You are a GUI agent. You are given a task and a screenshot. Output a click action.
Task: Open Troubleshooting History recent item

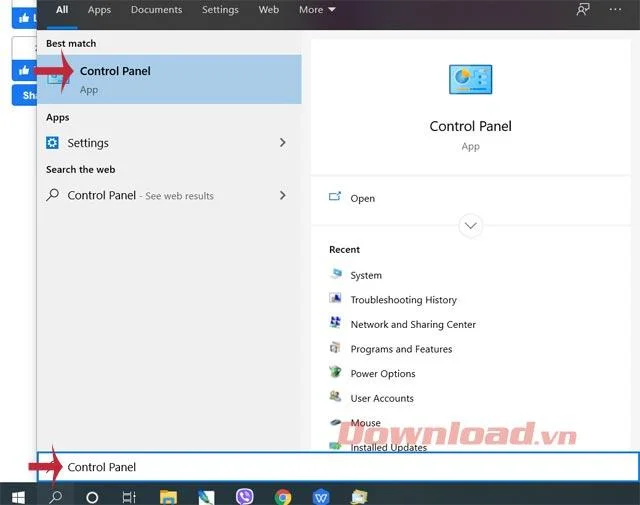click(403, 300)
